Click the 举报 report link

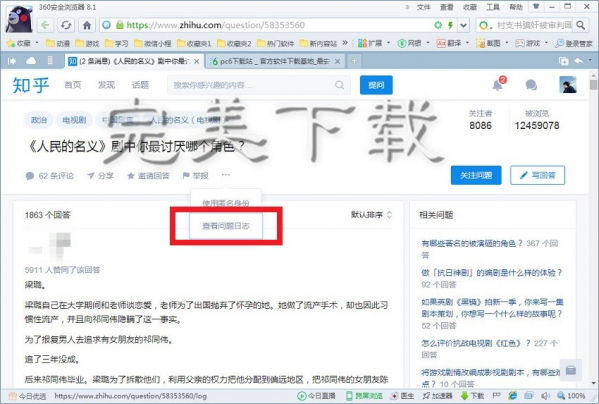tap(196, 176)
